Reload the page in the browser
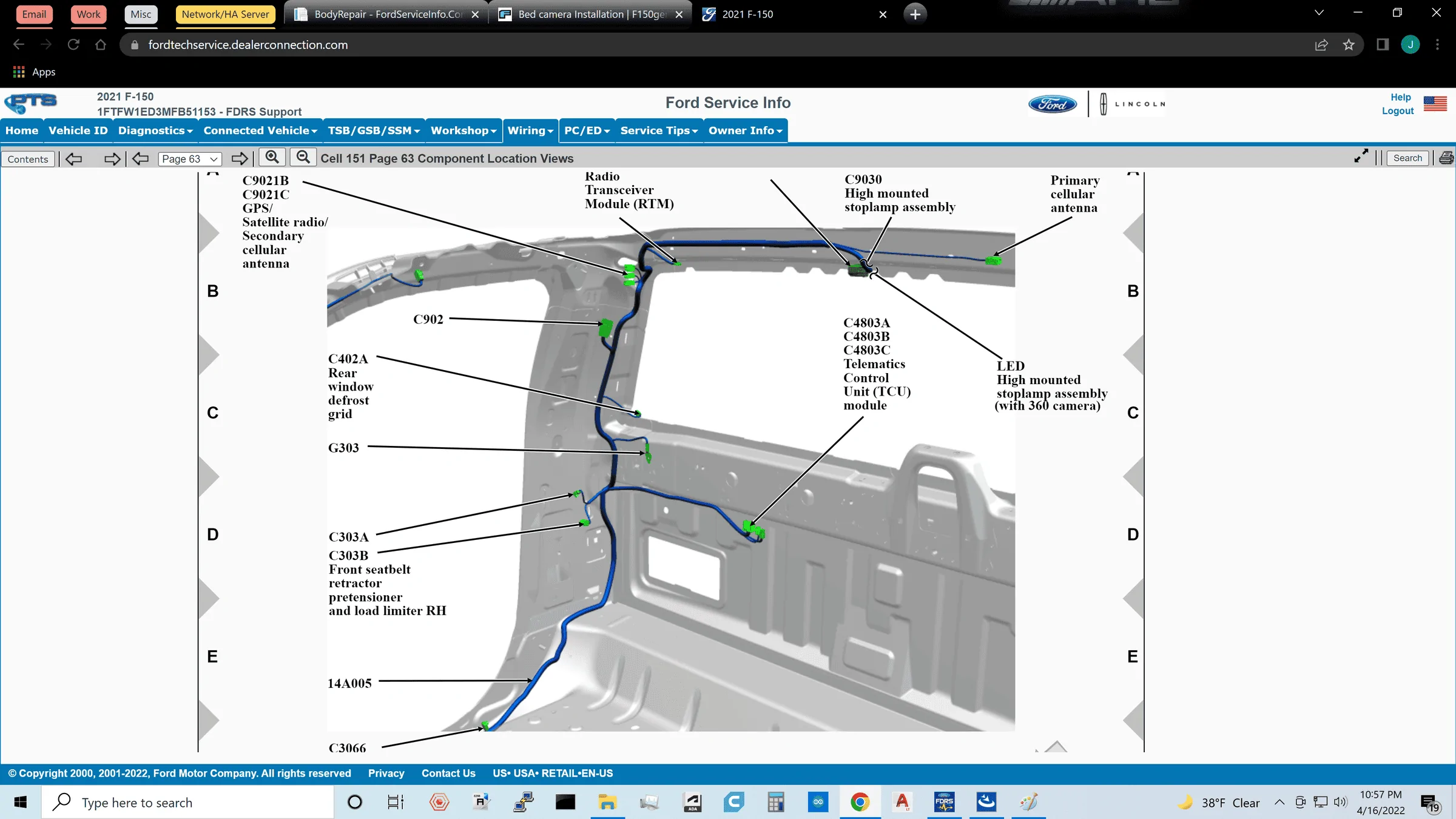Viewport: 1456px width, 819px height. tap(73, 44)
